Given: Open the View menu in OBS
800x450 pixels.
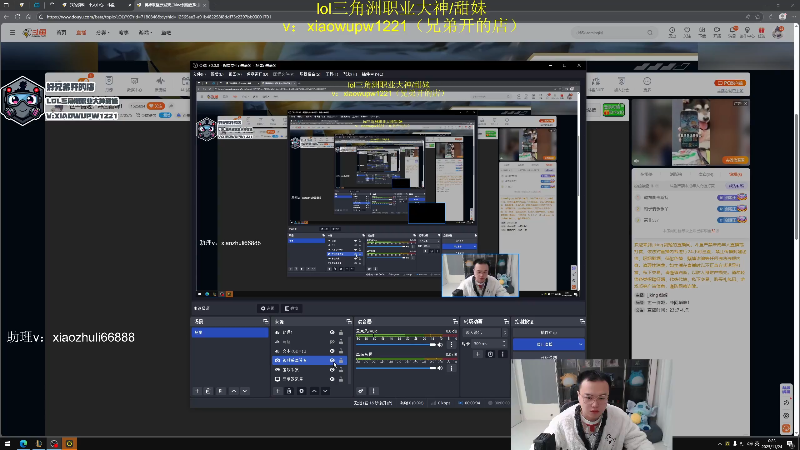Looking at the screenshot, I should click(234, 74).
